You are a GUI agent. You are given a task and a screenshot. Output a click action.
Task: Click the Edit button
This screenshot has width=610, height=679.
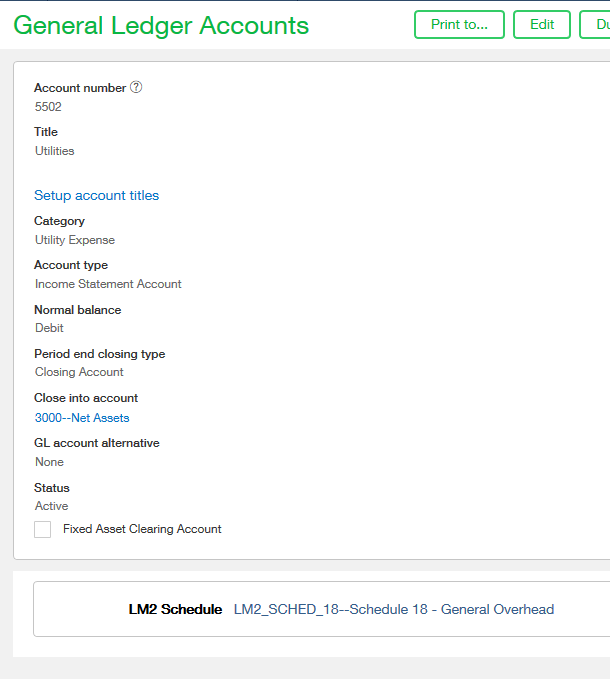(541, 25)
